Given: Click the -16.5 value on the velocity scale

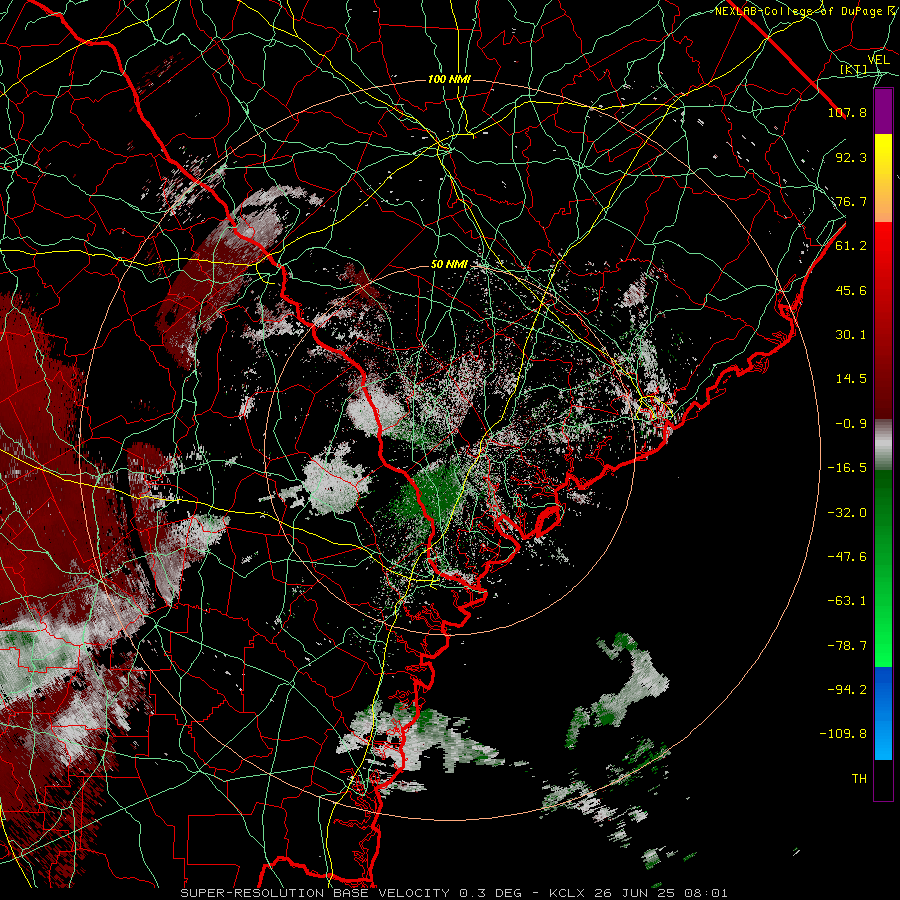Looking at the screenshot, I should [847, 468].
